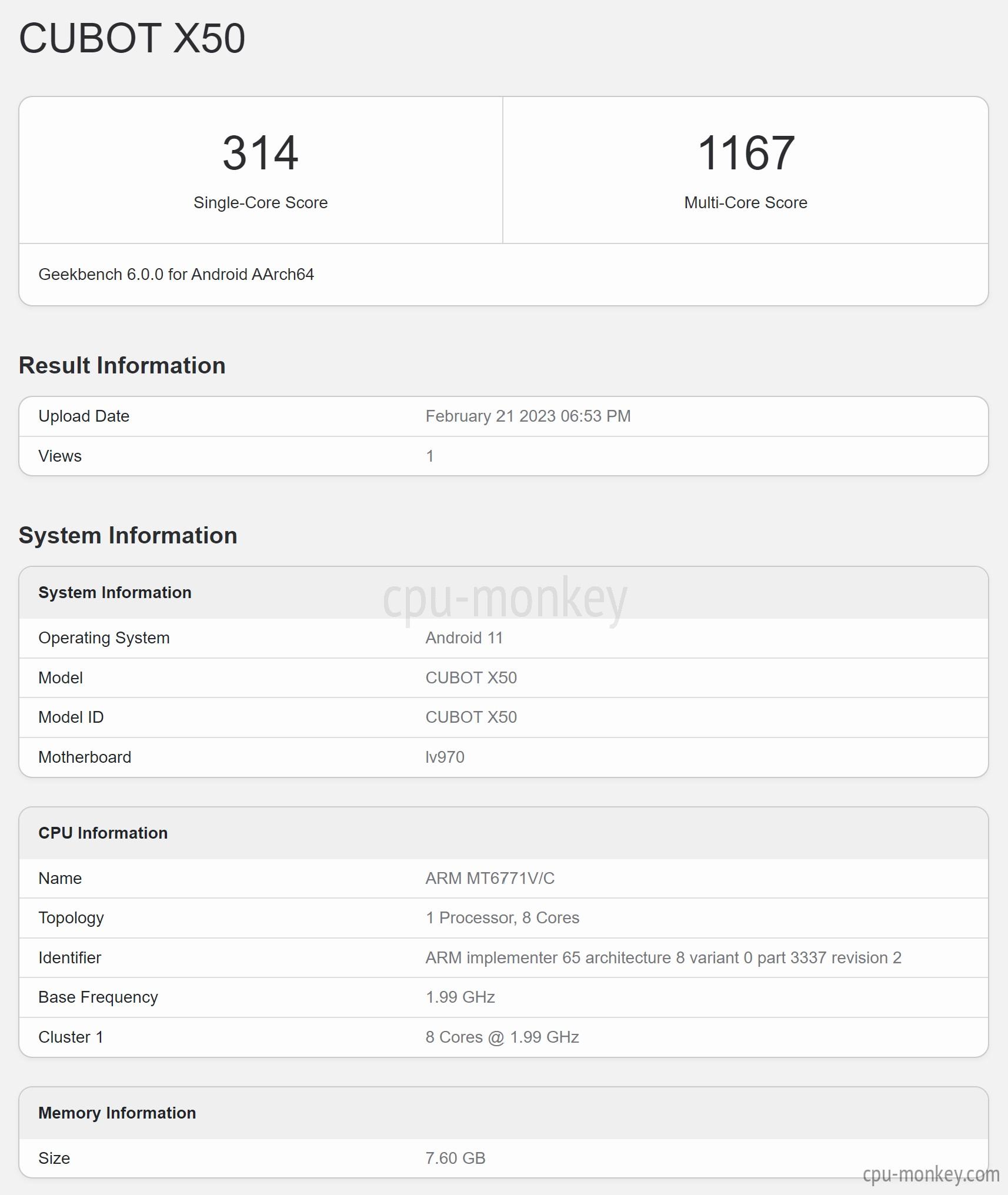The height and width of the screenshot is (1195, 1008).
Task: Click the Size label in Memory Information
Action: point(54,1158)
